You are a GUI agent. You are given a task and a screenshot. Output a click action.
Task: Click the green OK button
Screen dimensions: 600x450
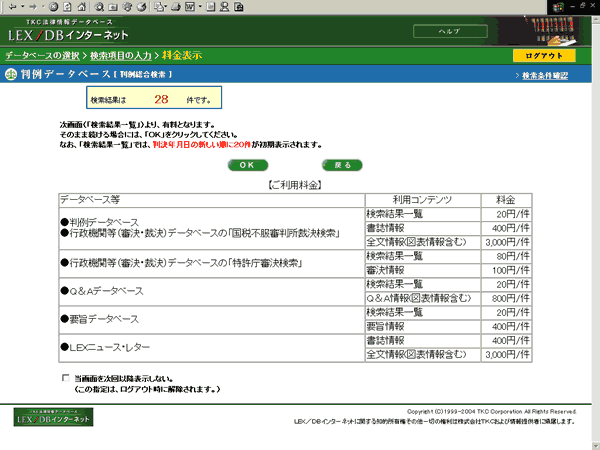248,165
